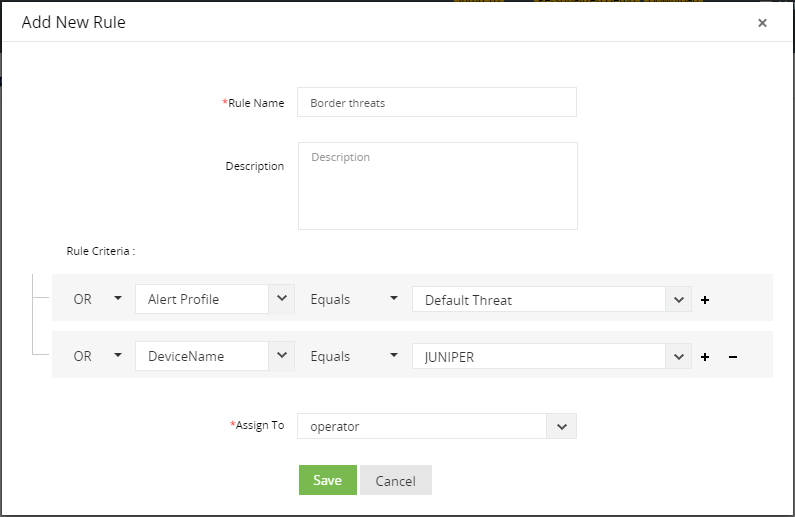Change Equals condition on DeviceName row
Viewport: 795px width, 517px height.
[x=354, y=356]
